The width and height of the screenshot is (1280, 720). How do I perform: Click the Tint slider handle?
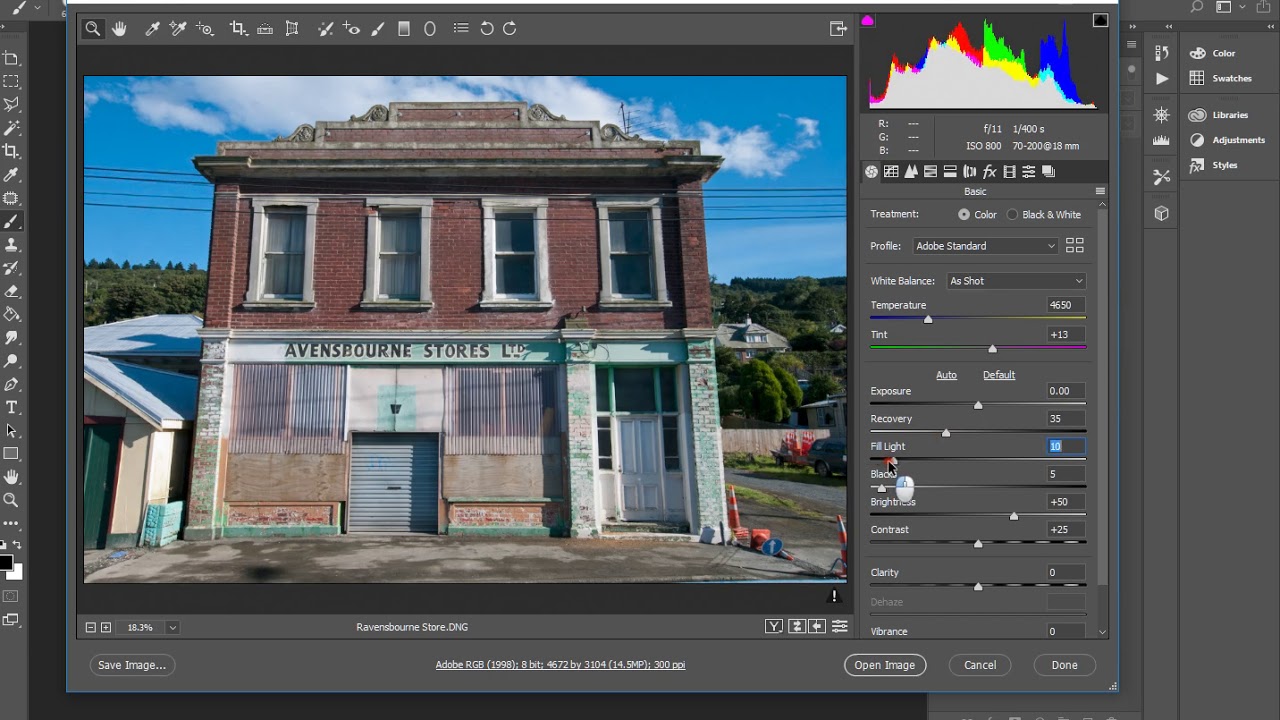coord(992,348)
